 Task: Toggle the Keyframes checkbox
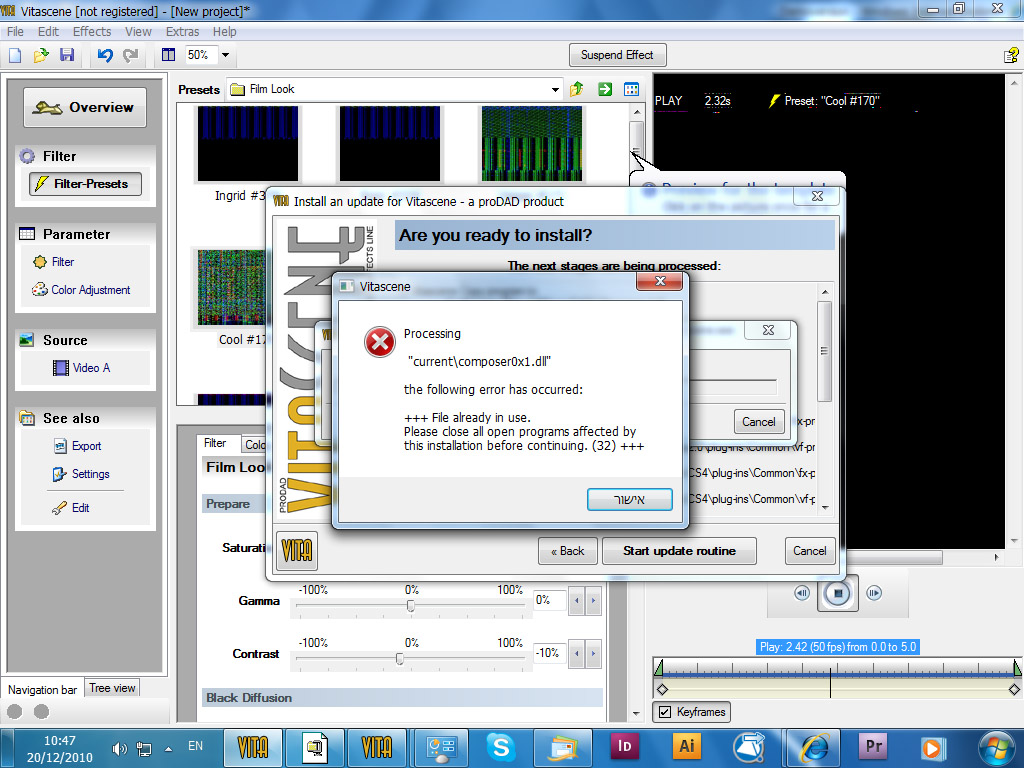665,712
